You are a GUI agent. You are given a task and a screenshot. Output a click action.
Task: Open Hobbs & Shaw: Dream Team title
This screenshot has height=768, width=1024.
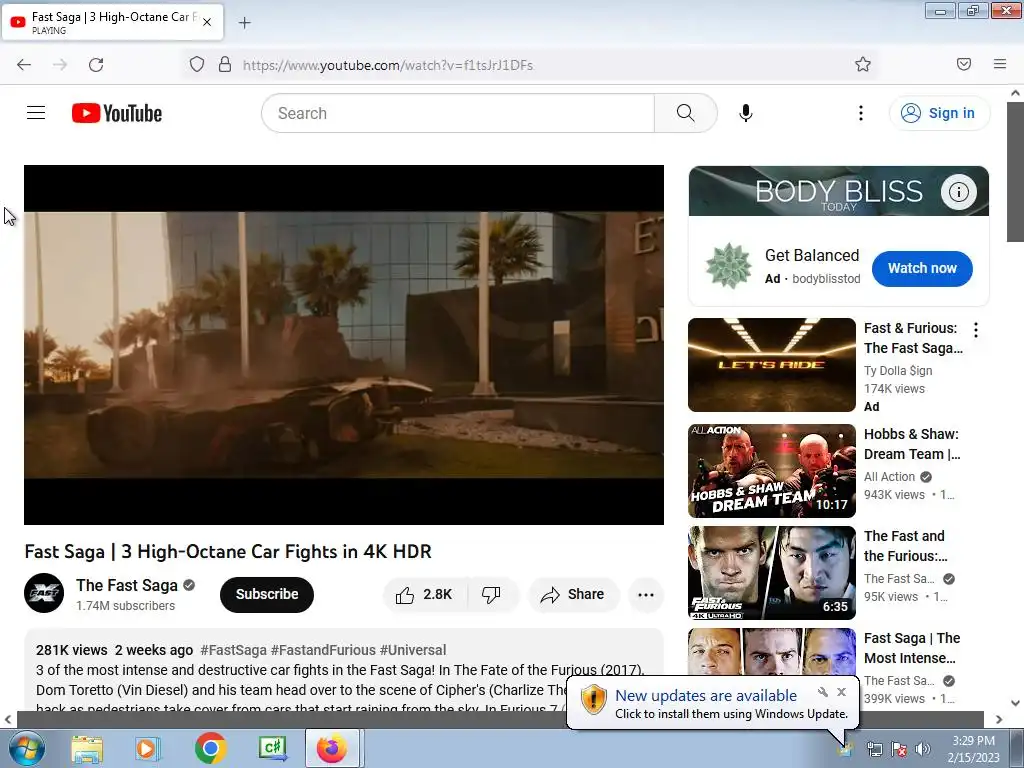[x=912, y=444]
